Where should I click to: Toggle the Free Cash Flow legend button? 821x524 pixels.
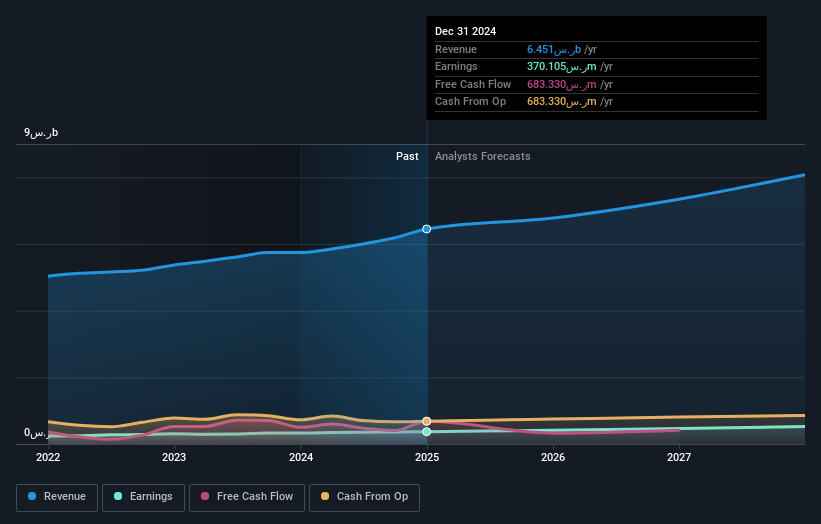247,497
